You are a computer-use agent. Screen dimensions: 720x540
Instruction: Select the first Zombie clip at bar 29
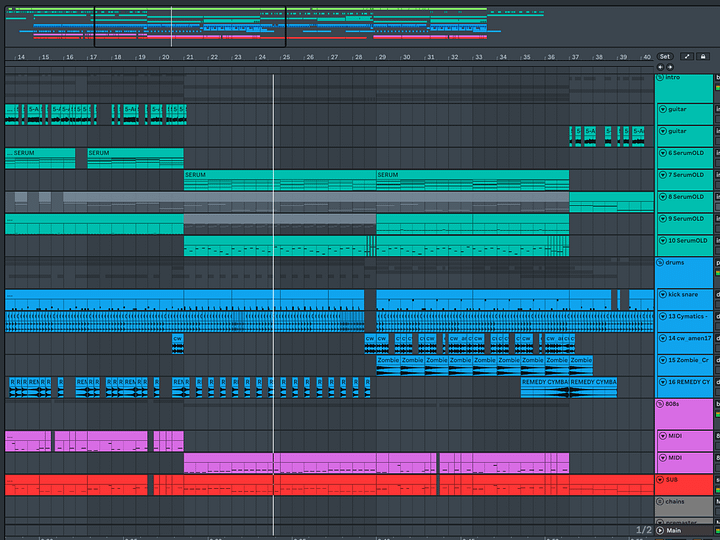click(388, 365)
